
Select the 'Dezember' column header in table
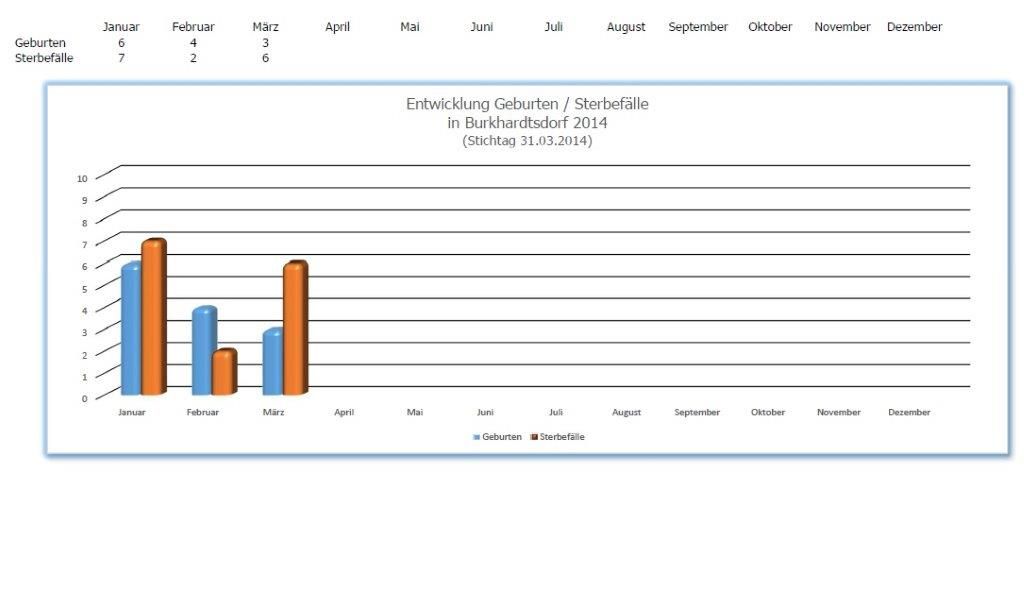pyautogui.click(x=914, y=27)
